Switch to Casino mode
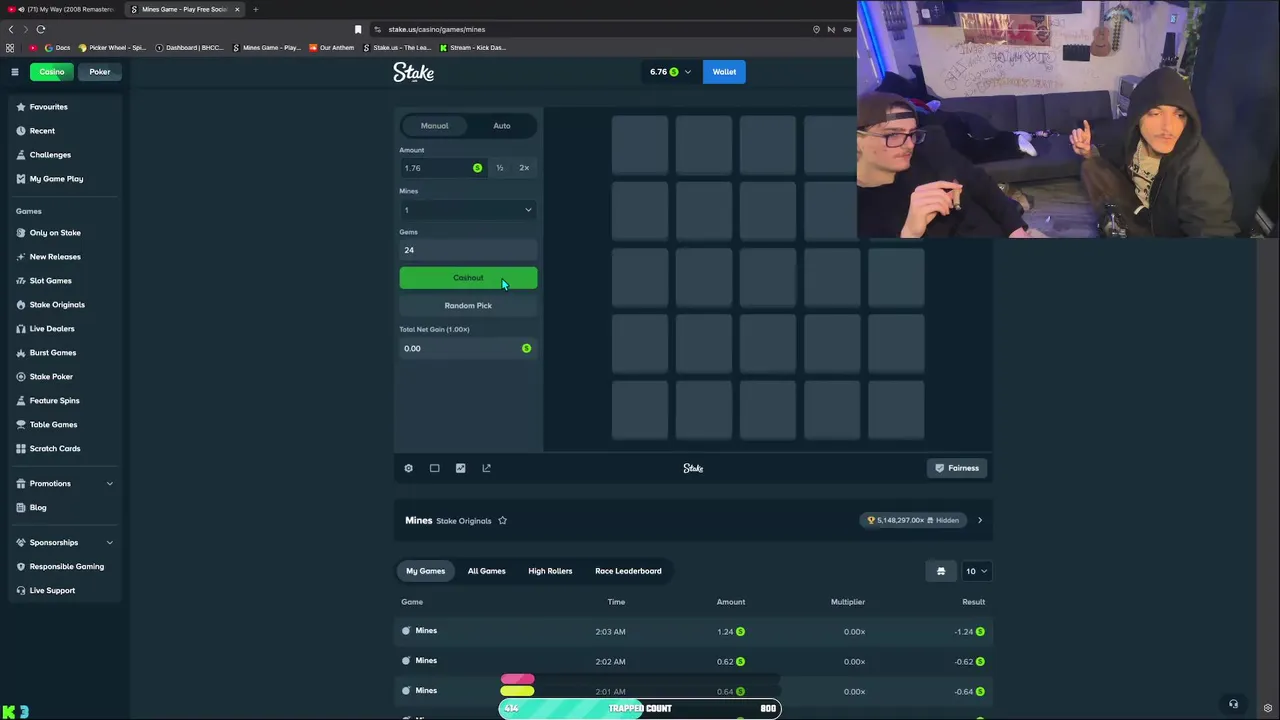Image resolution: width=1280 pixels, height=720 pixels. pos(52,72)
